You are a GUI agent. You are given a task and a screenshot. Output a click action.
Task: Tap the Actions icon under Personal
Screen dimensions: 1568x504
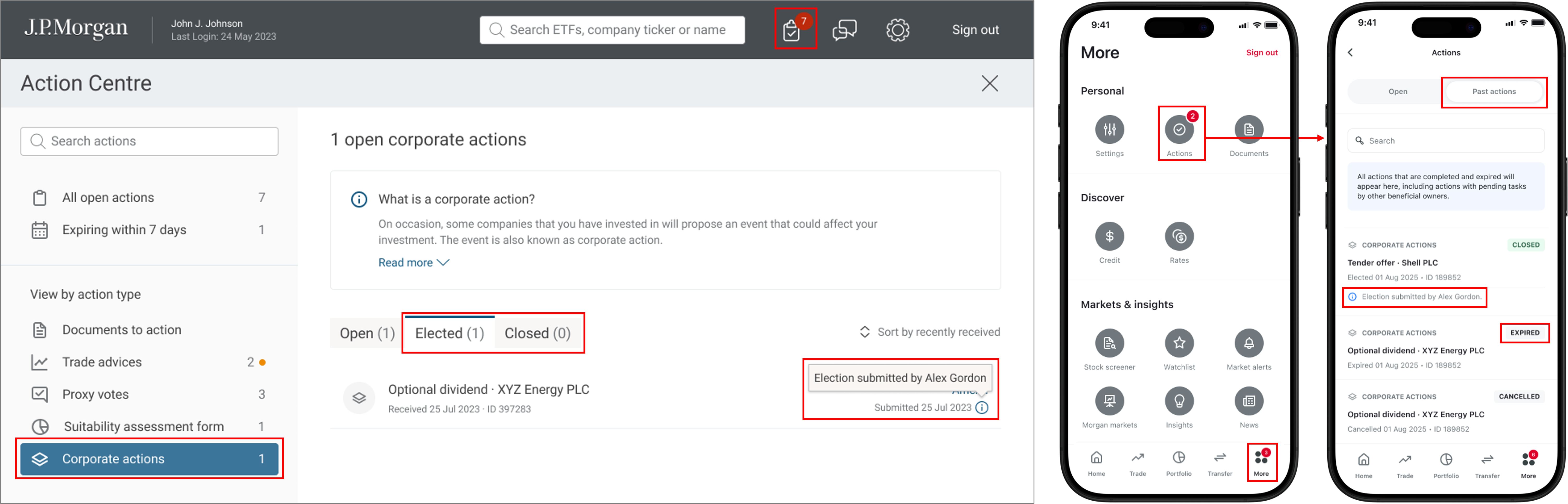[x=1179, y=130]
